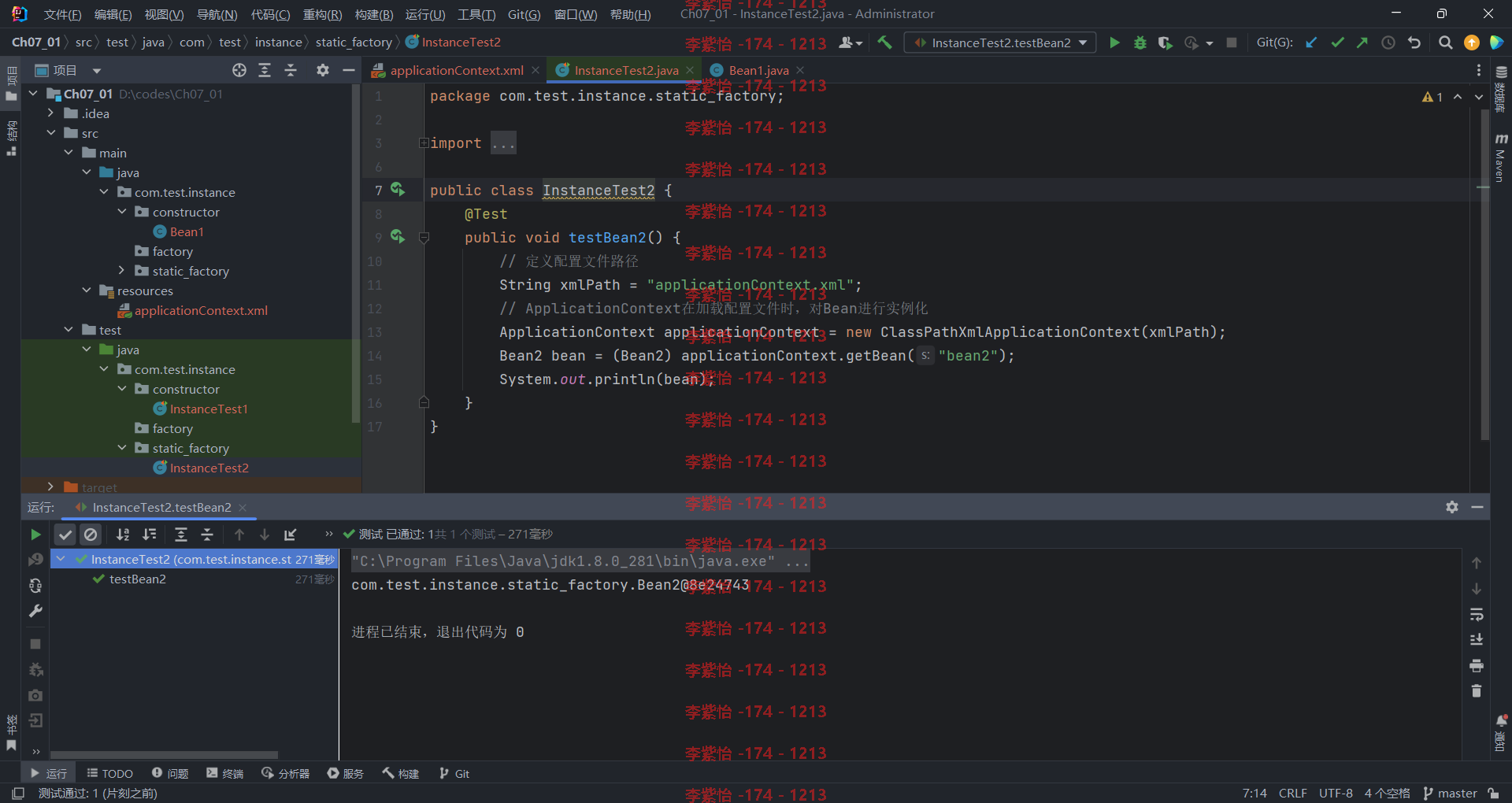Image resolution: width=1512 pixels, height=803 pixels.
Task: Open the 问题 problems tool window
Action: pos(170,773)
